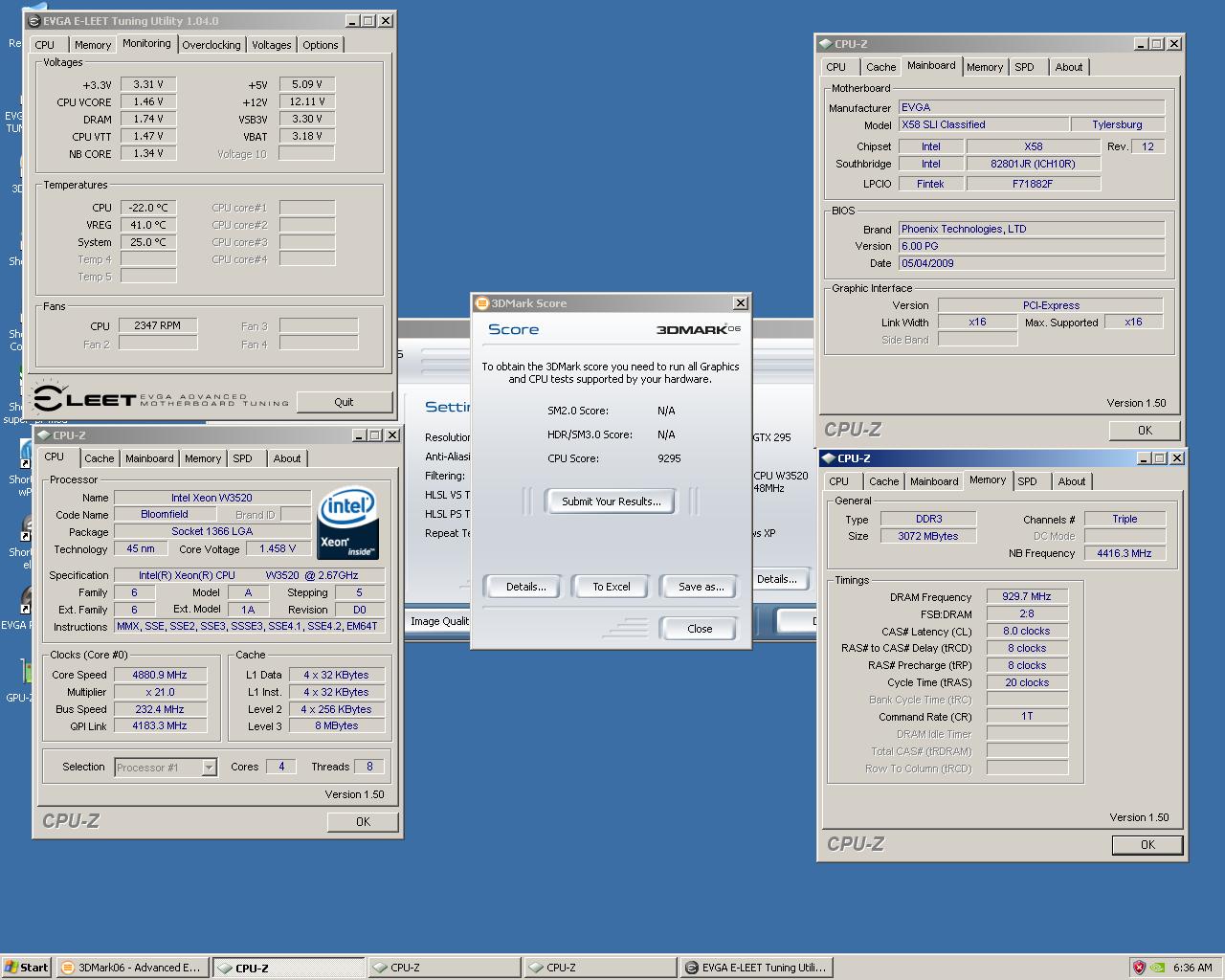
Task: Click Quit in the E-LEET utility
Action: click(344, 402)
